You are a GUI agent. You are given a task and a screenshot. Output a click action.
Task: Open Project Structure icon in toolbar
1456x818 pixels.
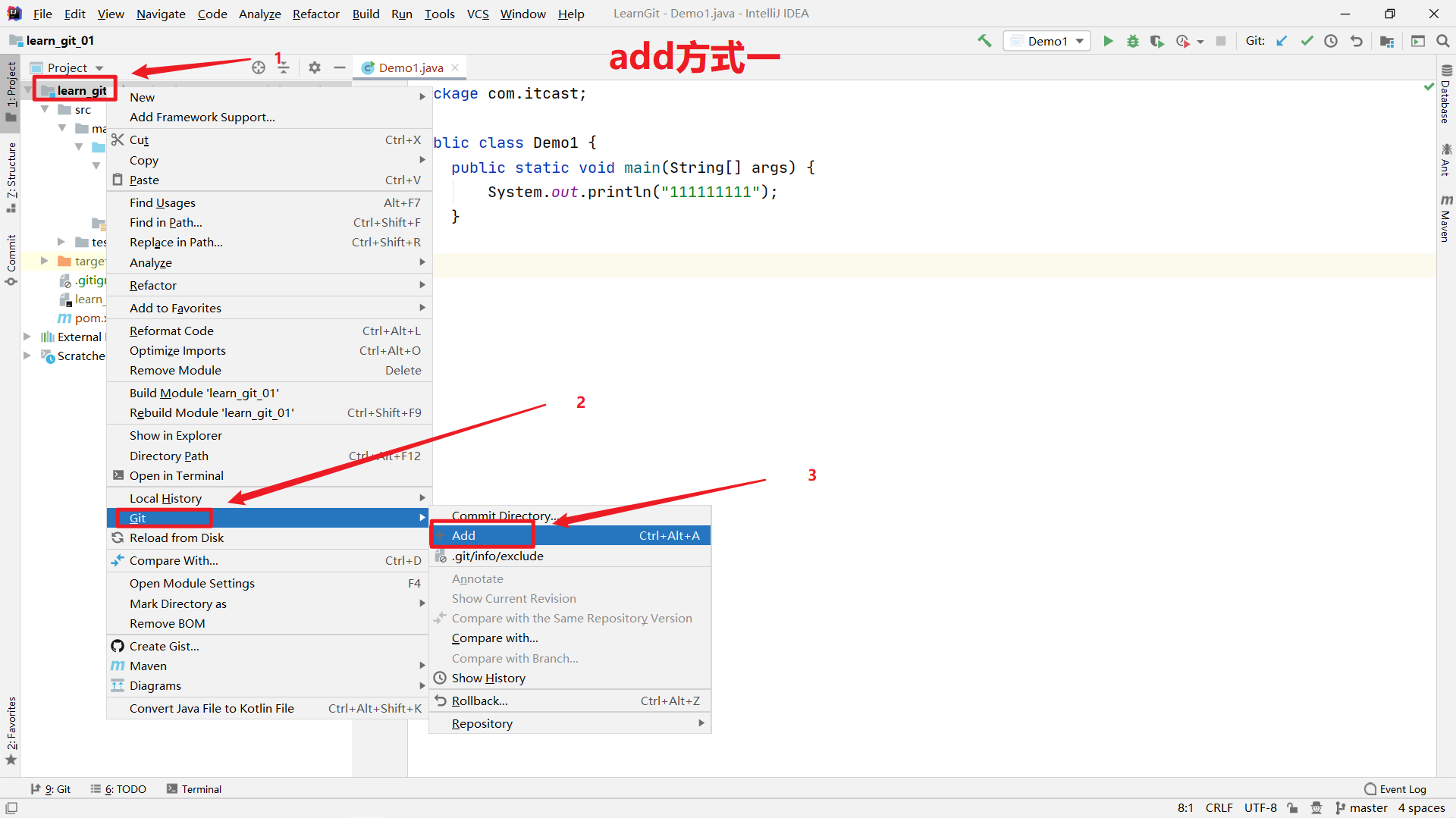pyautogui.click(x=1387, y=41)
